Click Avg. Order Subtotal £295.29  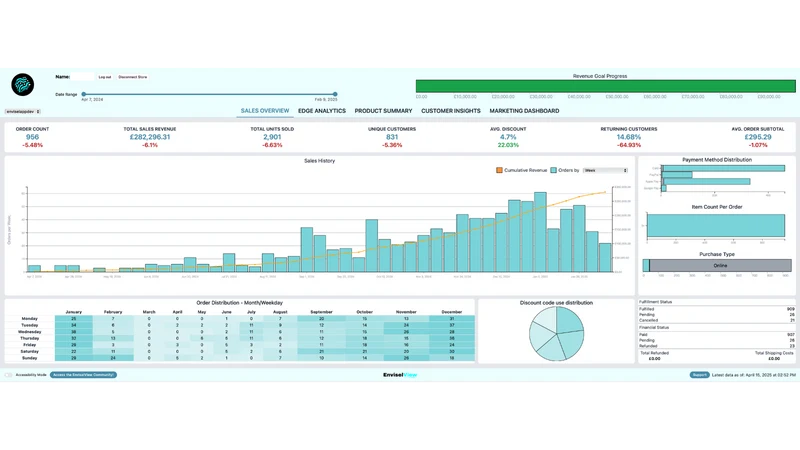click(x=758, y=137)
